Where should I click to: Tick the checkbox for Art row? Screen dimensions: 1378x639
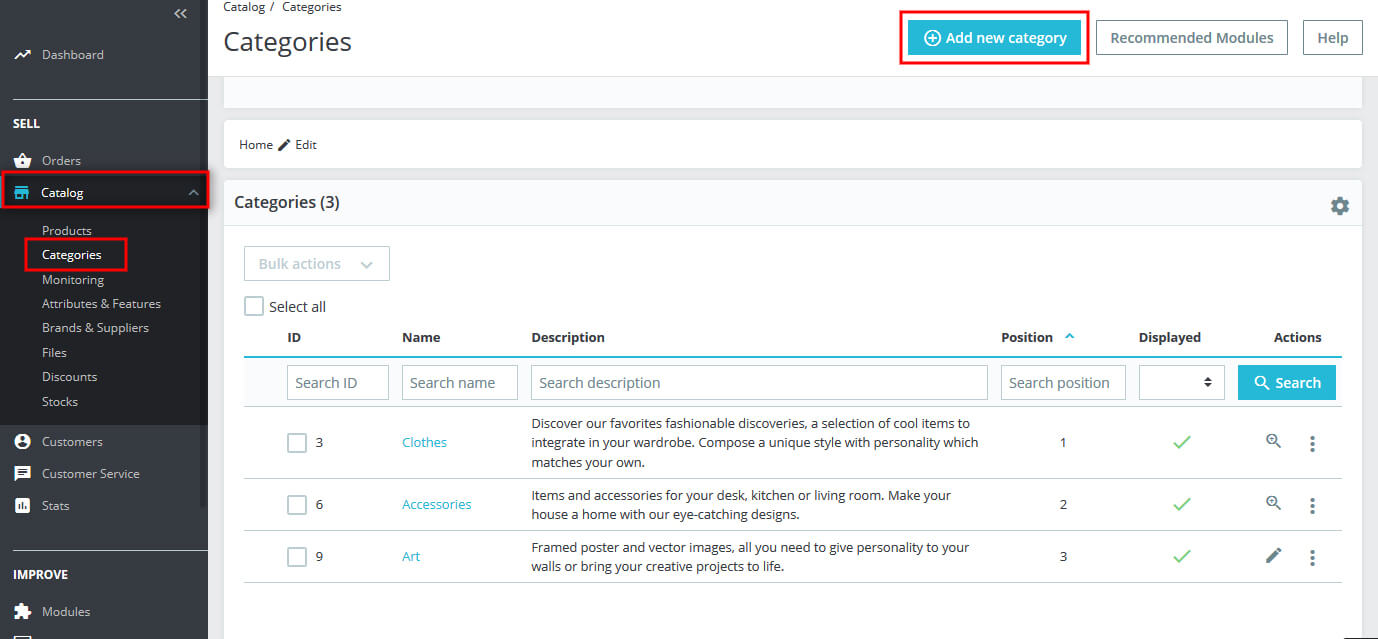point(297,557)
